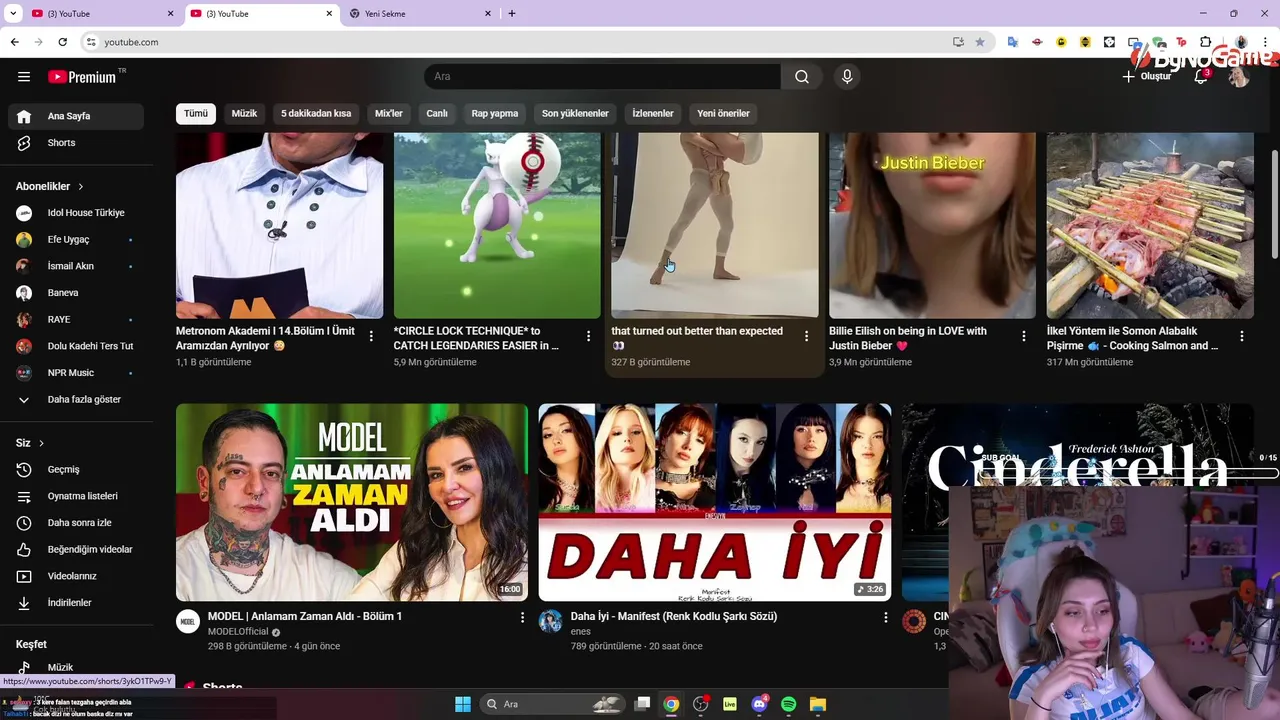Reload the page
Viewport: 1280px width, 720px height.
tap(62, 42)
